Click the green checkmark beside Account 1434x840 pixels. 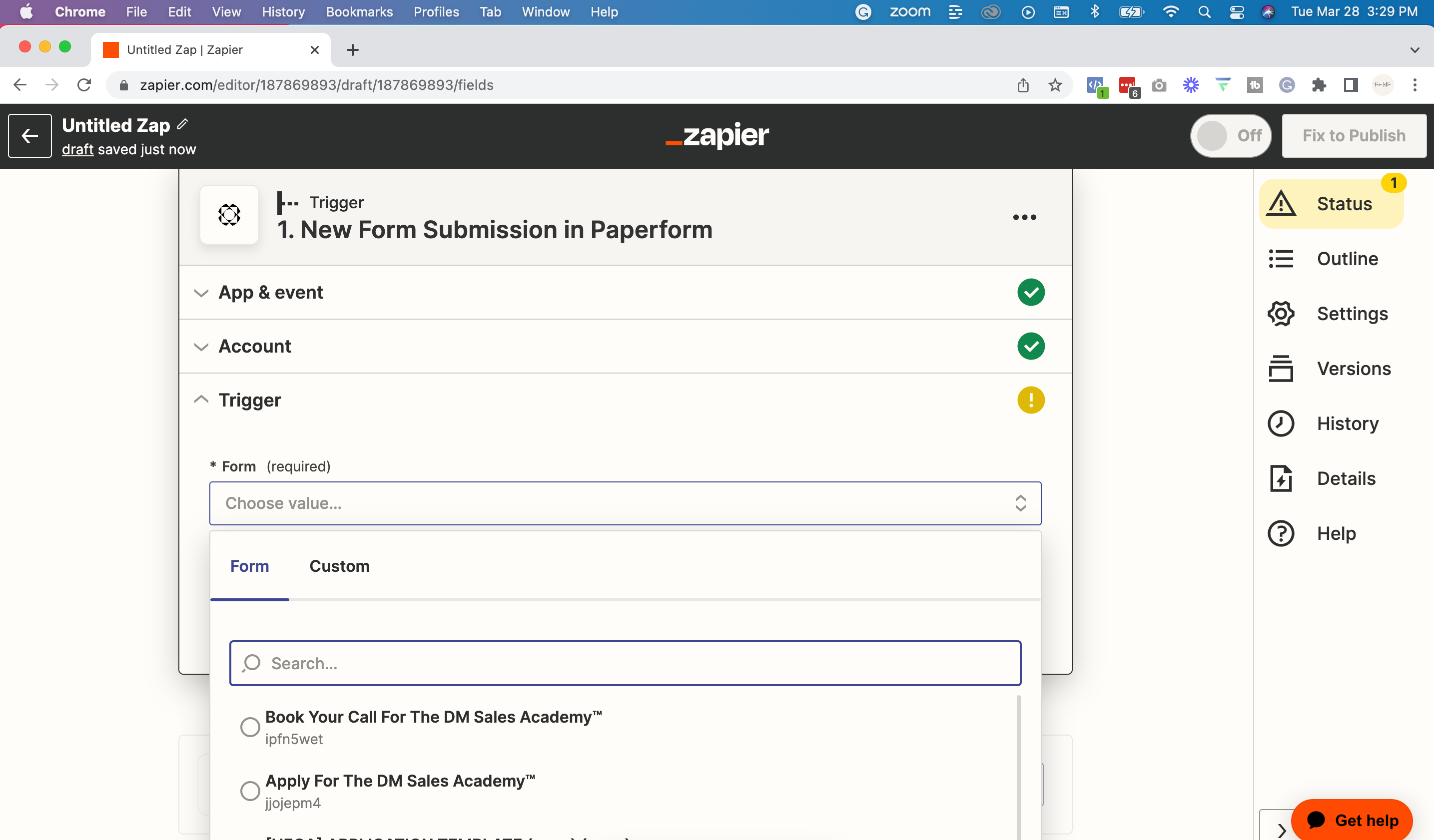(1031, 346)
